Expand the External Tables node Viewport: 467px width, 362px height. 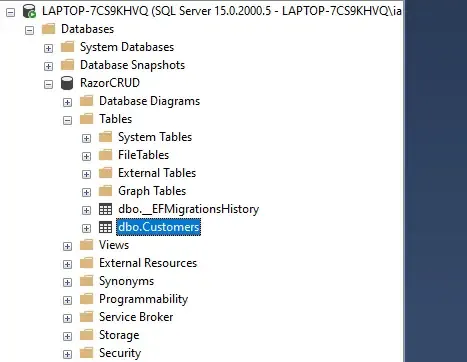pyautogui.click(x=86, y=174)
